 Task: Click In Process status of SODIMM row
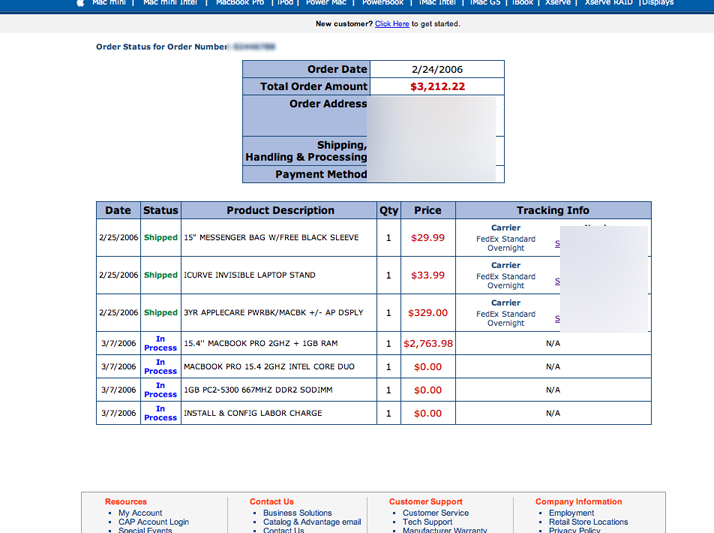[x=160, y=390]
